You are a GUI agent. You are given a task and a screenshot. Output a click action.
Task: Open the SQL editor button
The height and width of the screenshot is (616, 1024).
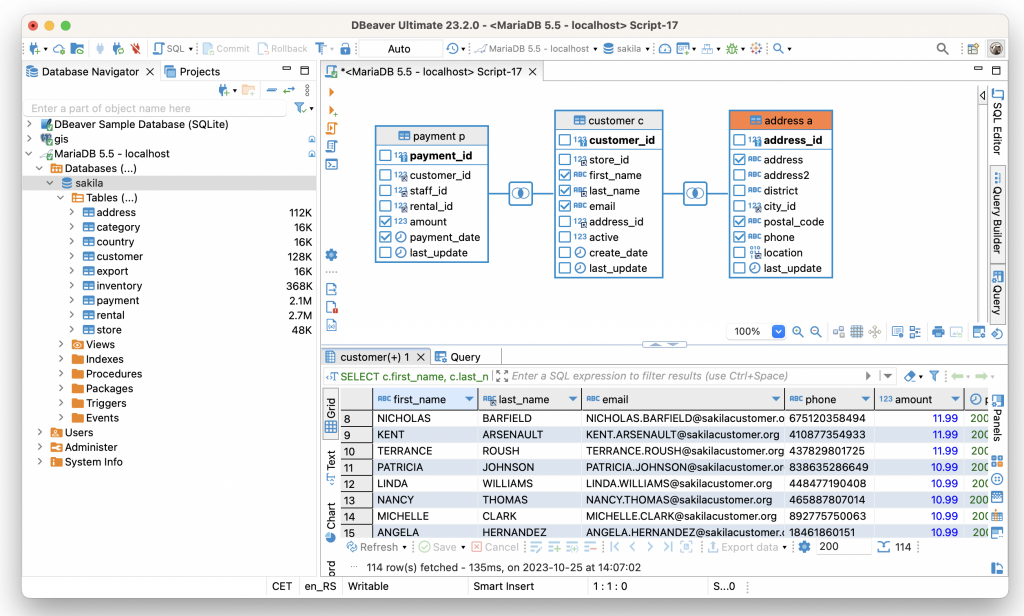[168, 48]
